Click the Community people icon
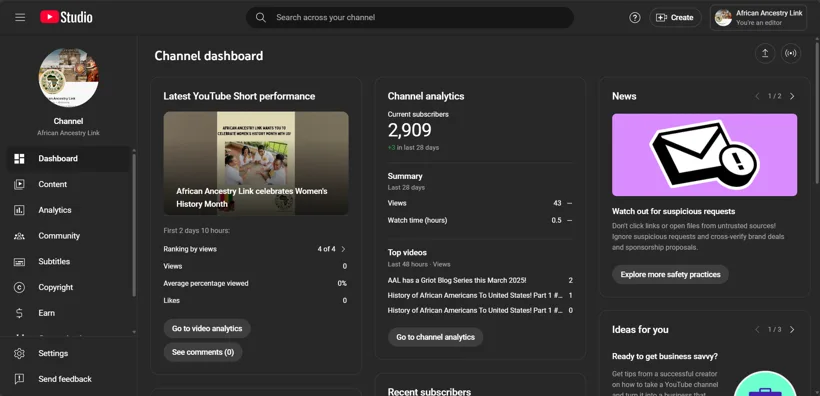Viewport: 820px width, 396px height. (19, 236)
